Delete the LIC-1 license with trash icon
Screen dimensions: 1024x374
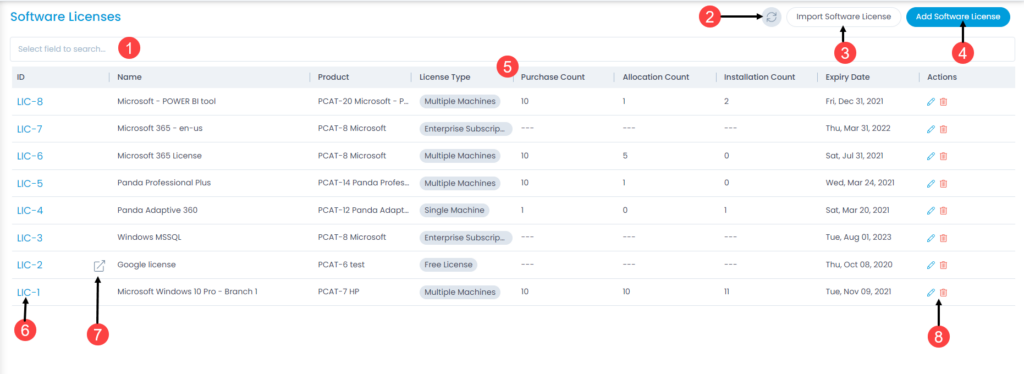[x=943, y=292]
